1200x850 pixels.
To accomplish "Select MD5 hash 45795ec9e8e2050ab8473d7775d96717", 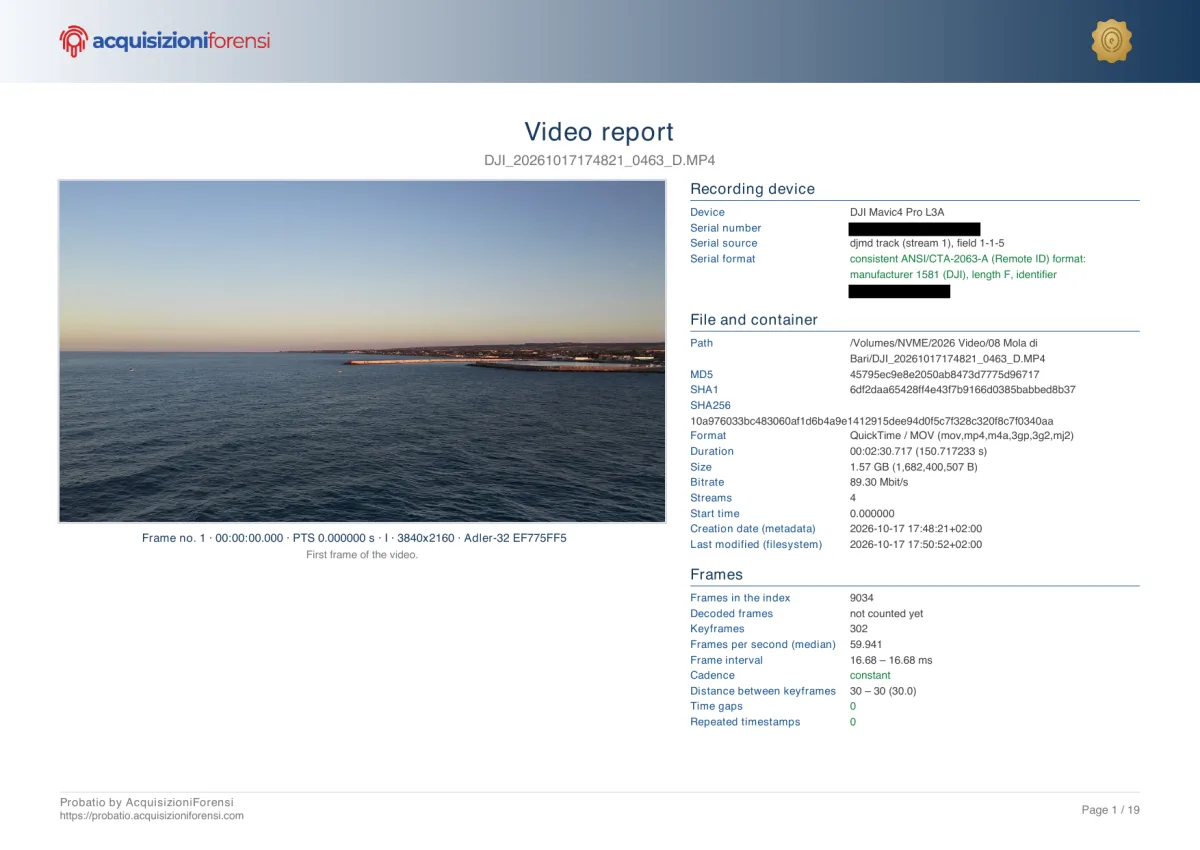I will pos(944,374).
